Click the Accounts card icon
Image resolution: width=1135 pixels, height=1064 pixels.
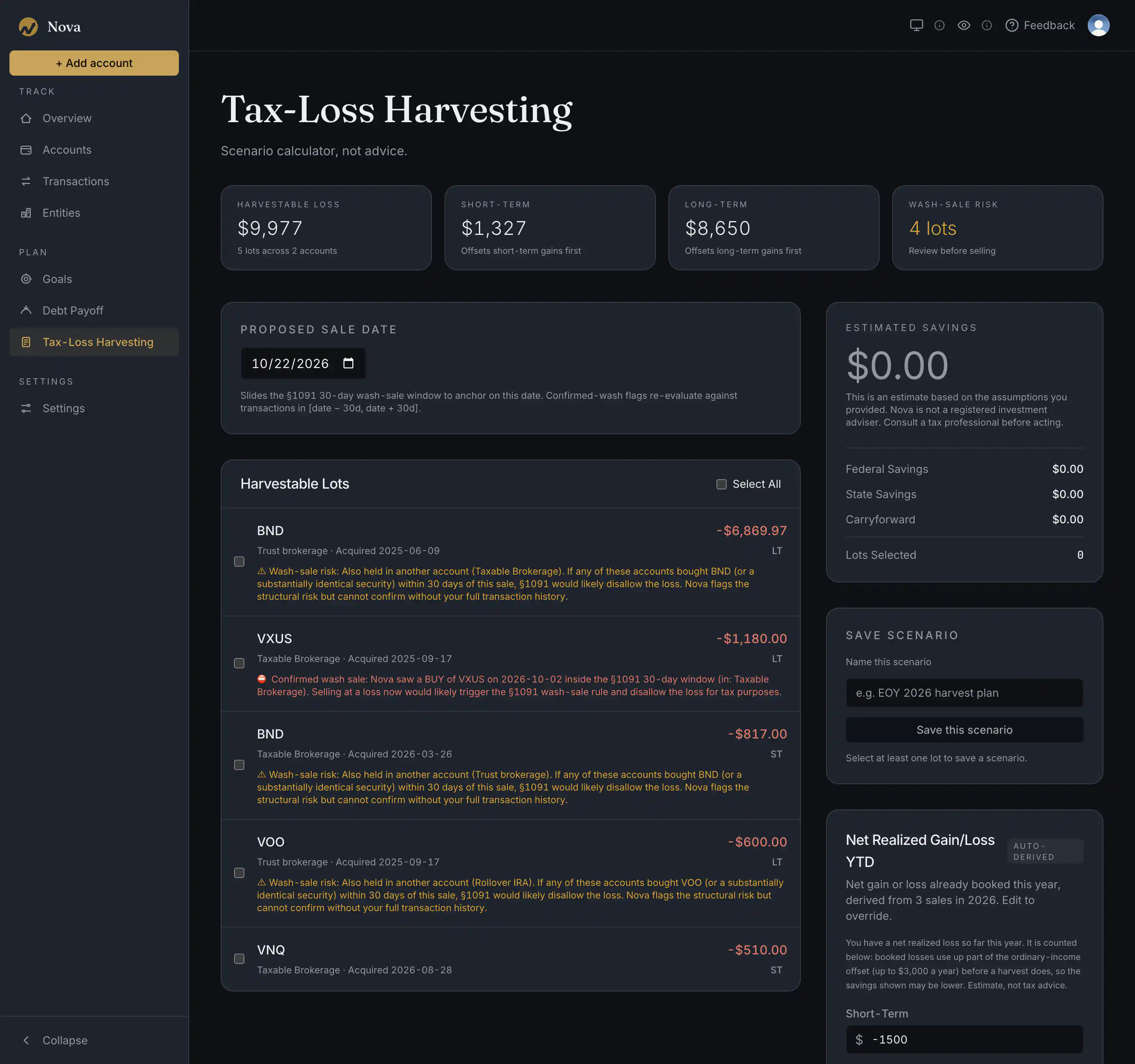point(26,150)
